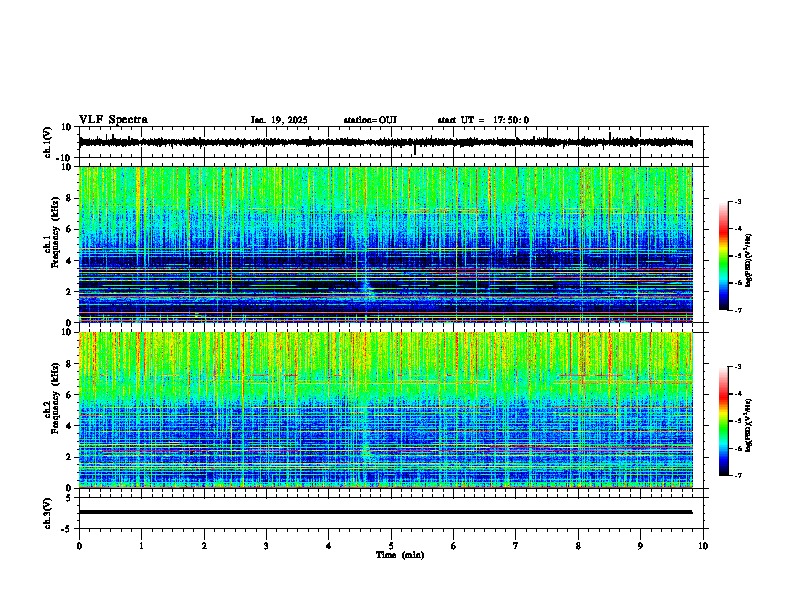792x612 pixels.
Task: Click time axis tick label "2"
Action: click(x=204, y=546)
